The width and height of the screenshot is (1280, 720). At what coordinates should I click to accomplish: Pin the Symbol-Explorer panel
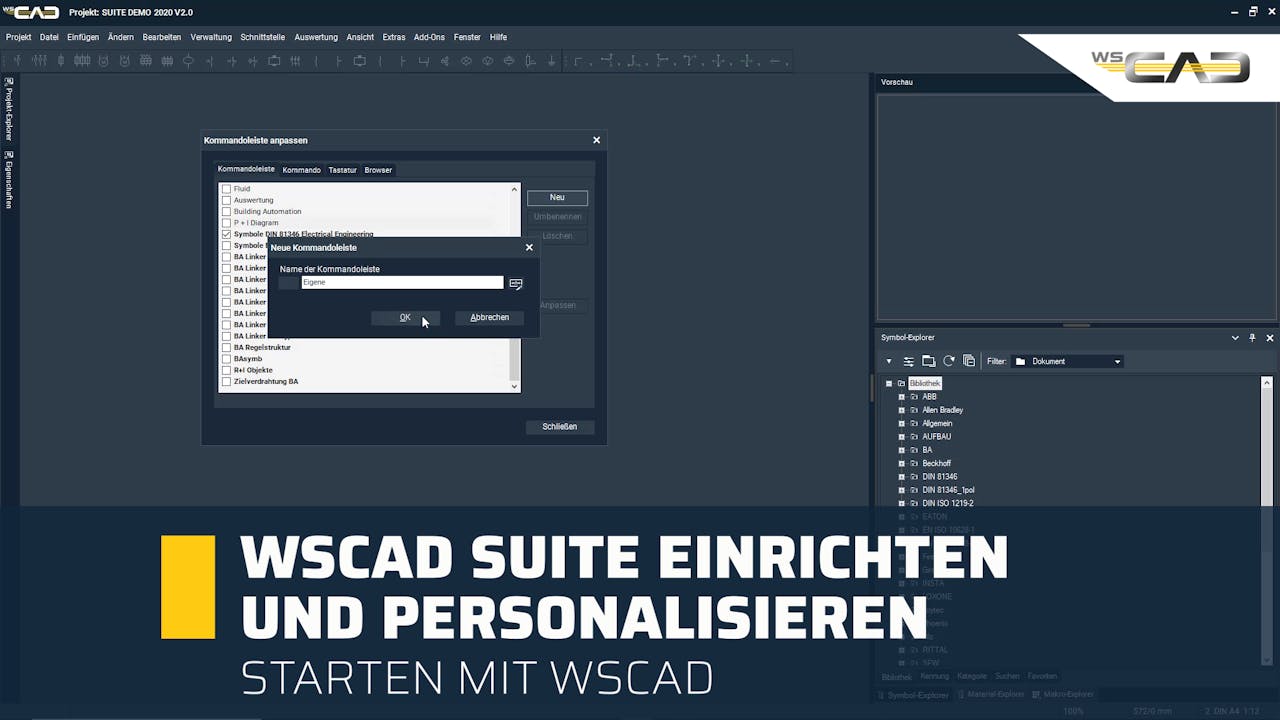coord(1252,337)
